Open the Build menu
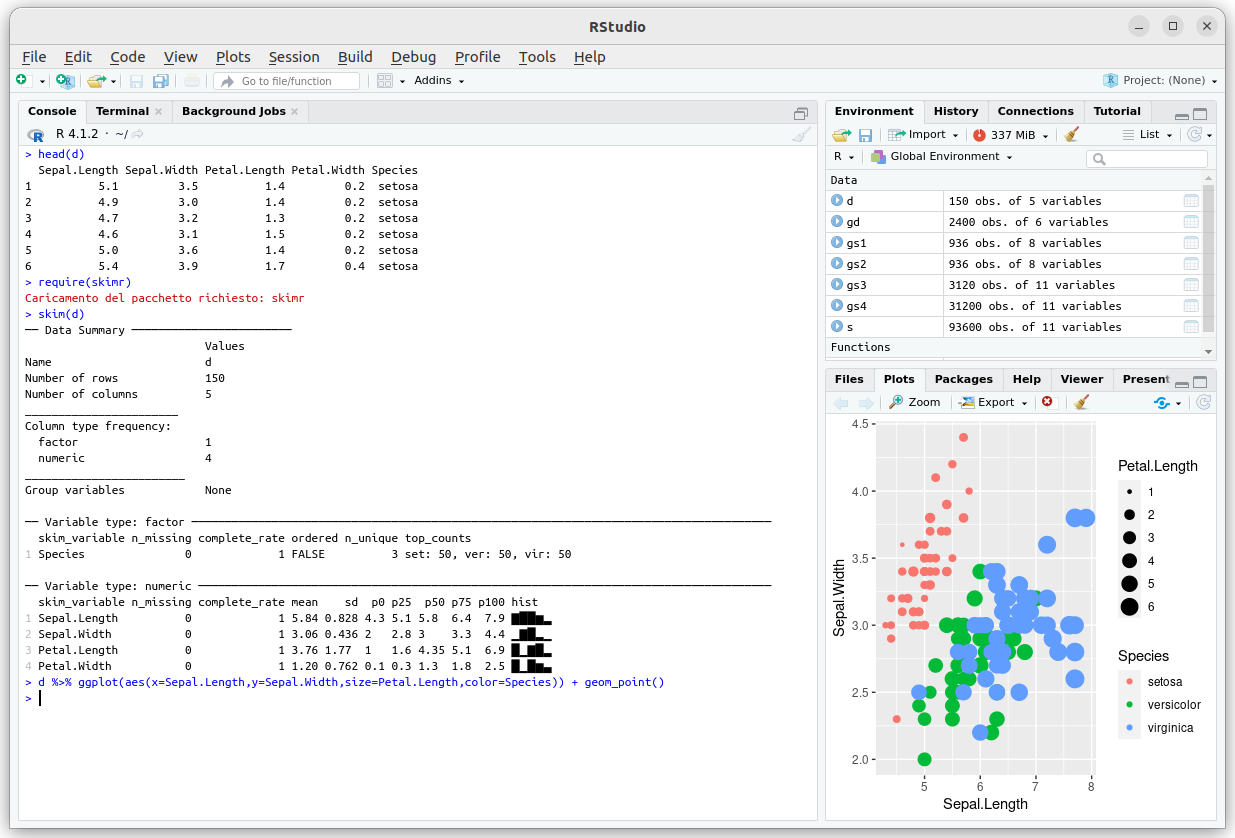Screen dimensions: 1235x838 (355, 57)
